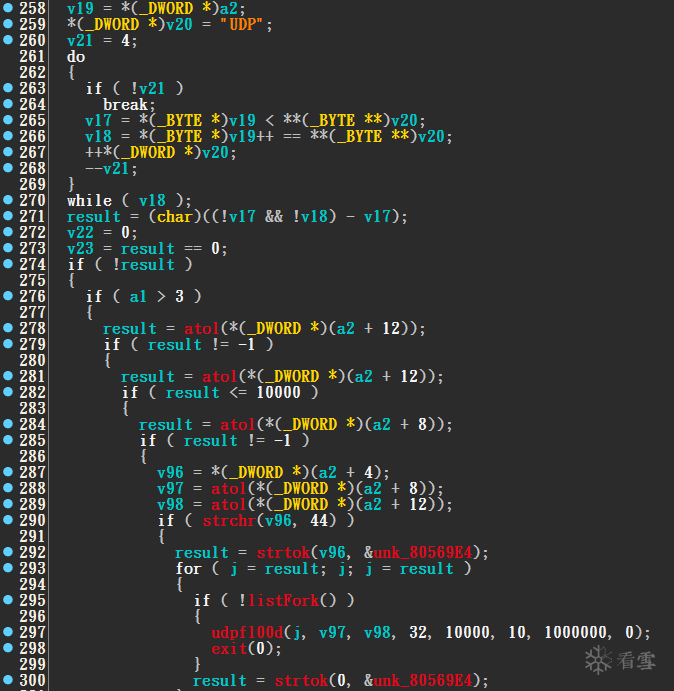Toggle the breakpoint dot on line 290
This screenshot has height=691, width=674.
pos(7,520)
